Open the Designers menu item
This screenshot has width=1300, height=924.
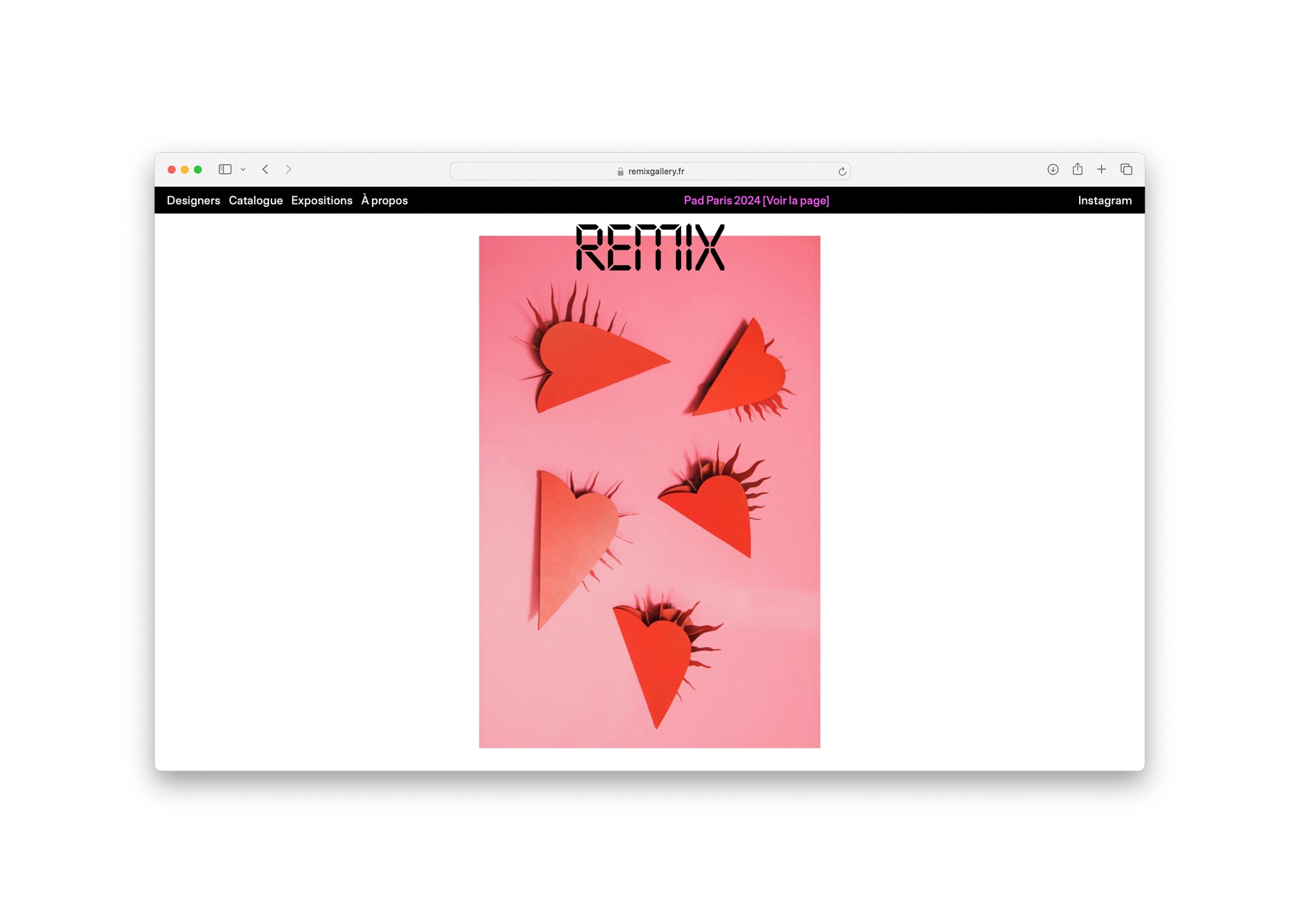[193, 200]
